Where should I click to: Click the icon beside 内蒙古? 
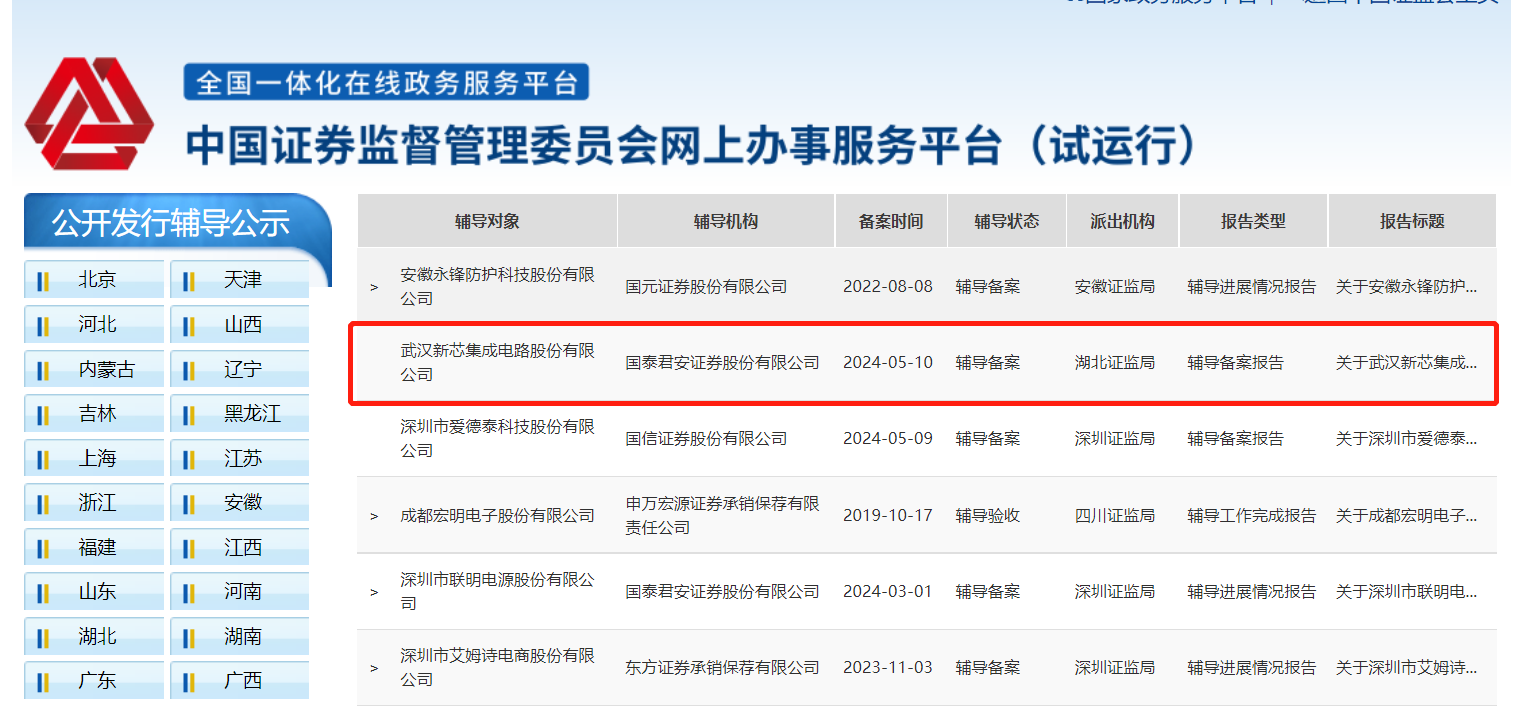pyautogui.click(x=43, y=370)
